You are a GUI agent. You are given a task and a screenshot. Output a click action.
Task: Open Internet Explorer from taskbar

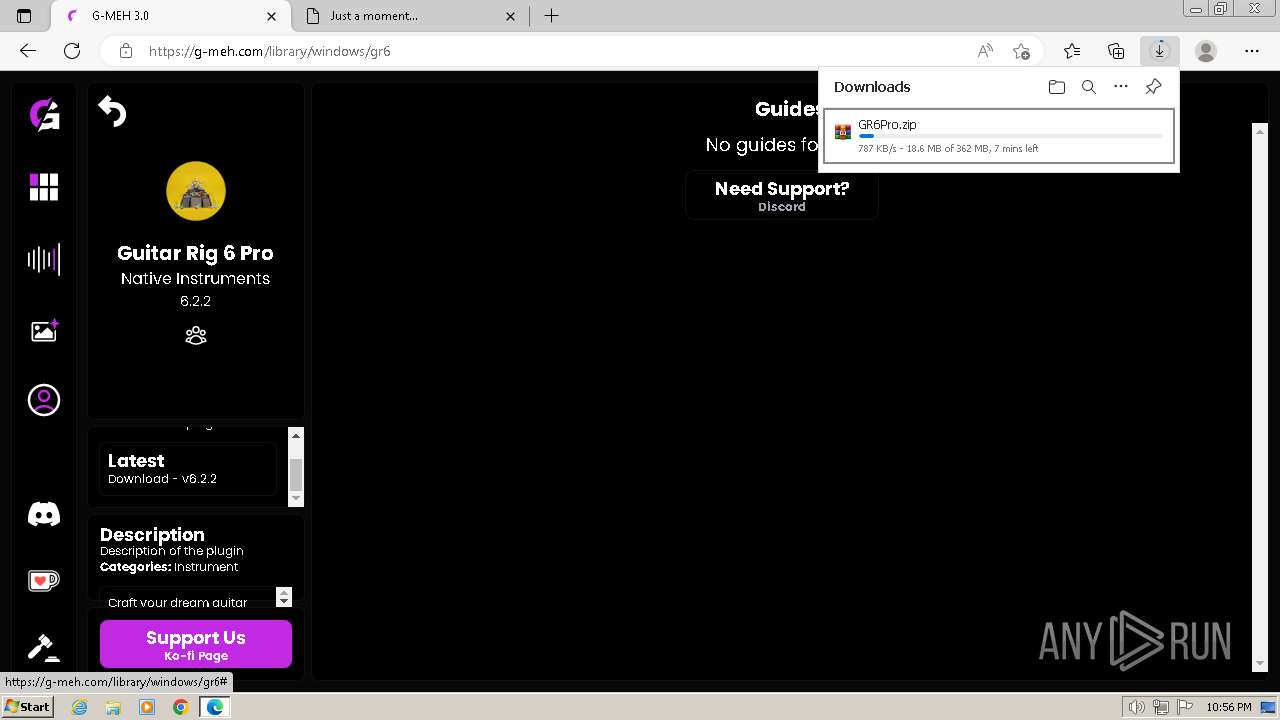80,707
